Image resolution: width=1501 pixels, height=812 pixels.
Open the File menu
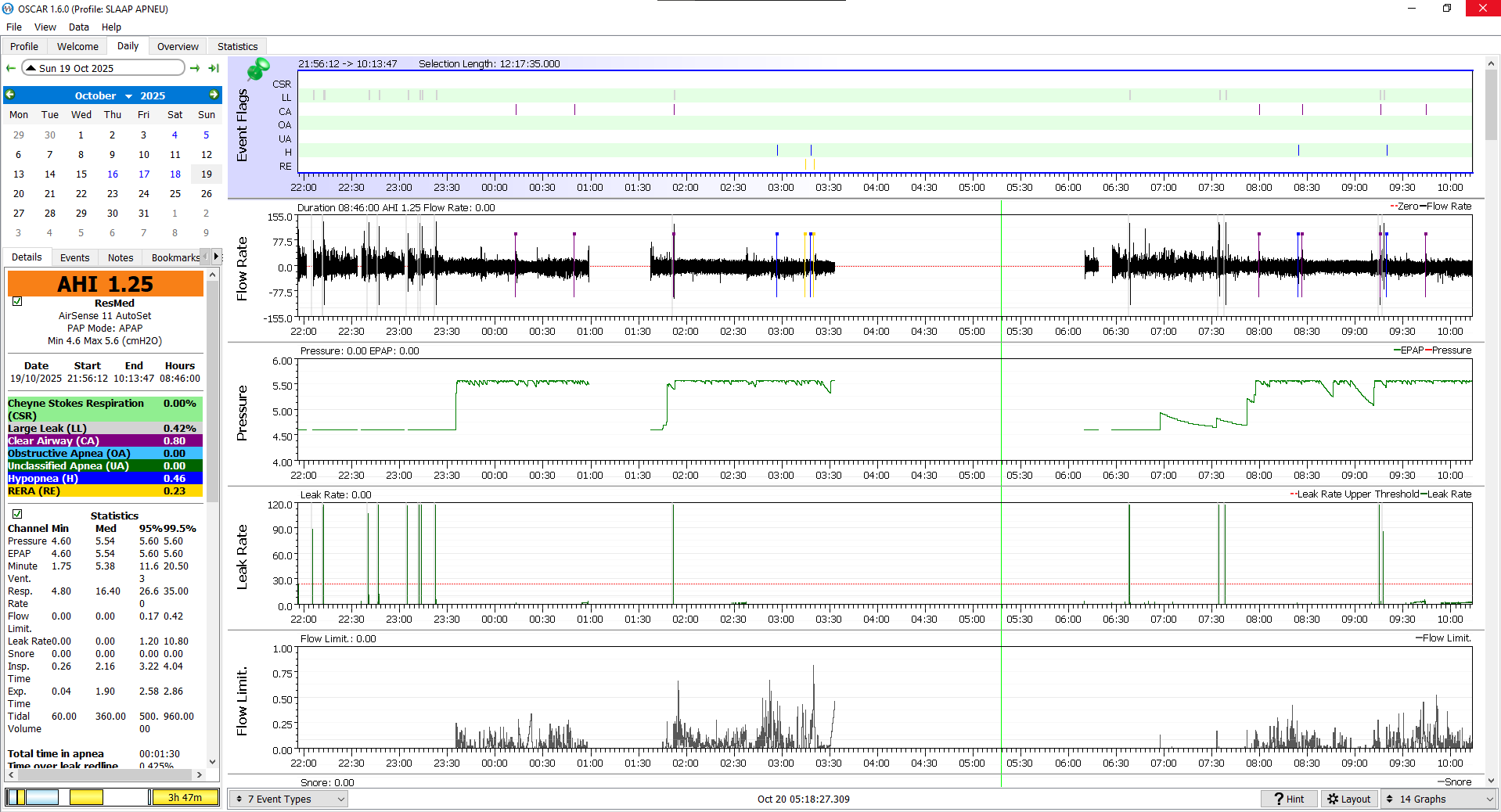14,27
